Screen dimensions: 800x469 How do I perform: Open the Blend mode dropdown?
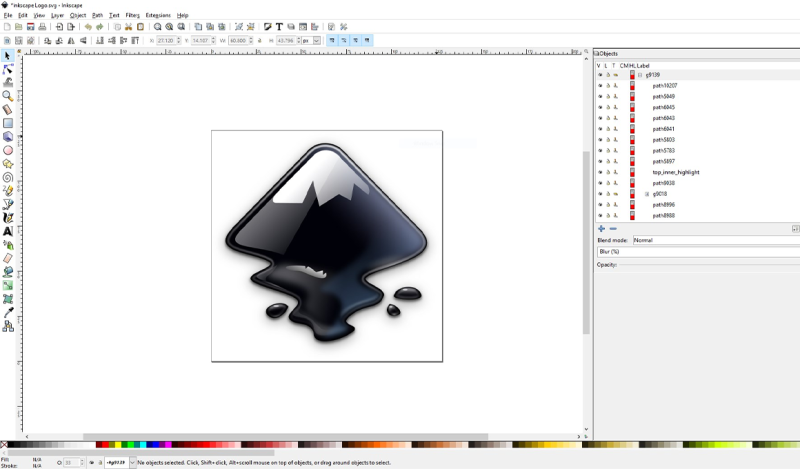pos(716,240)
